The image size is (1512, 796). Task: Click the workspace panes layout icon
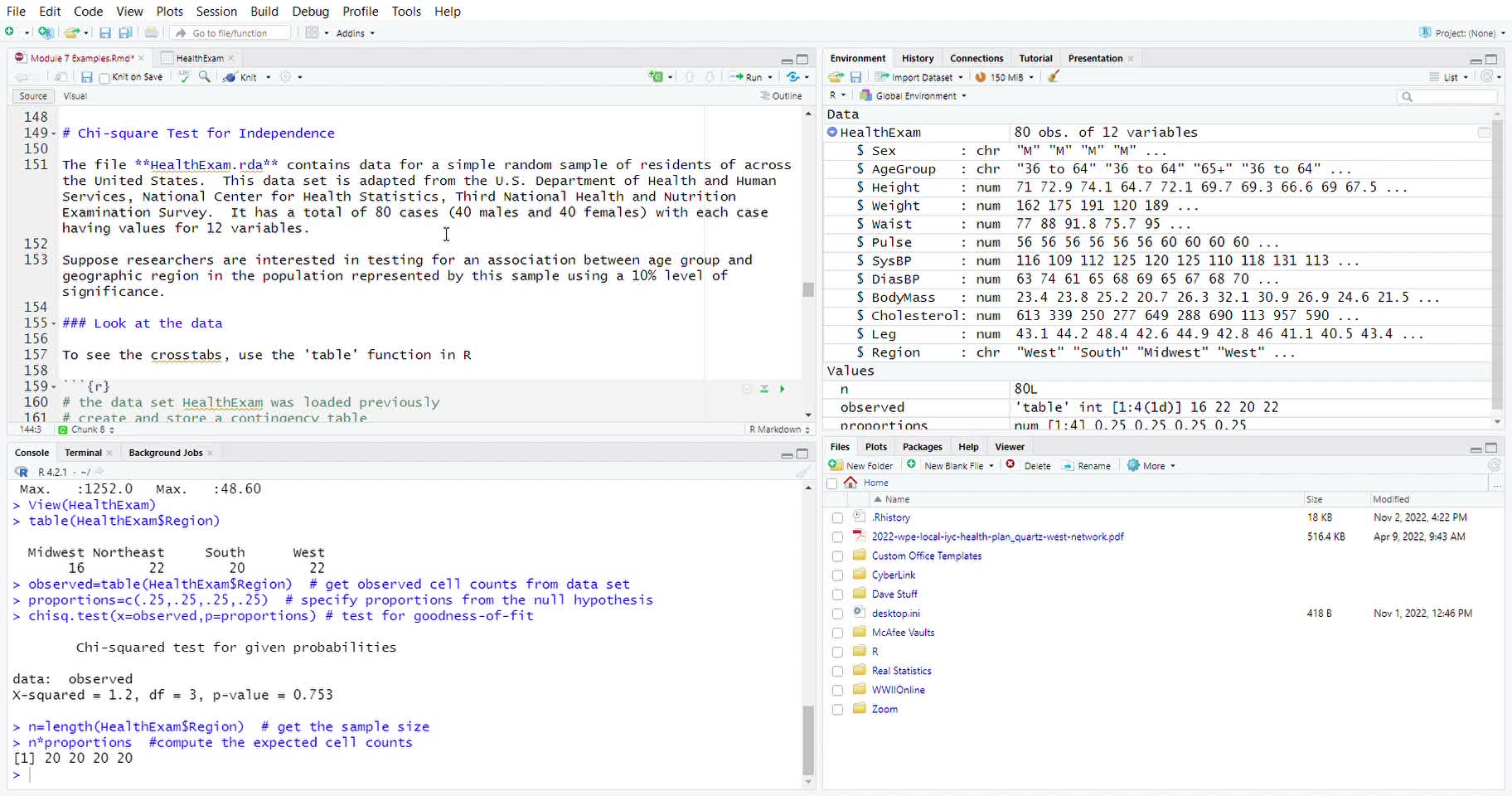[312, 32]
